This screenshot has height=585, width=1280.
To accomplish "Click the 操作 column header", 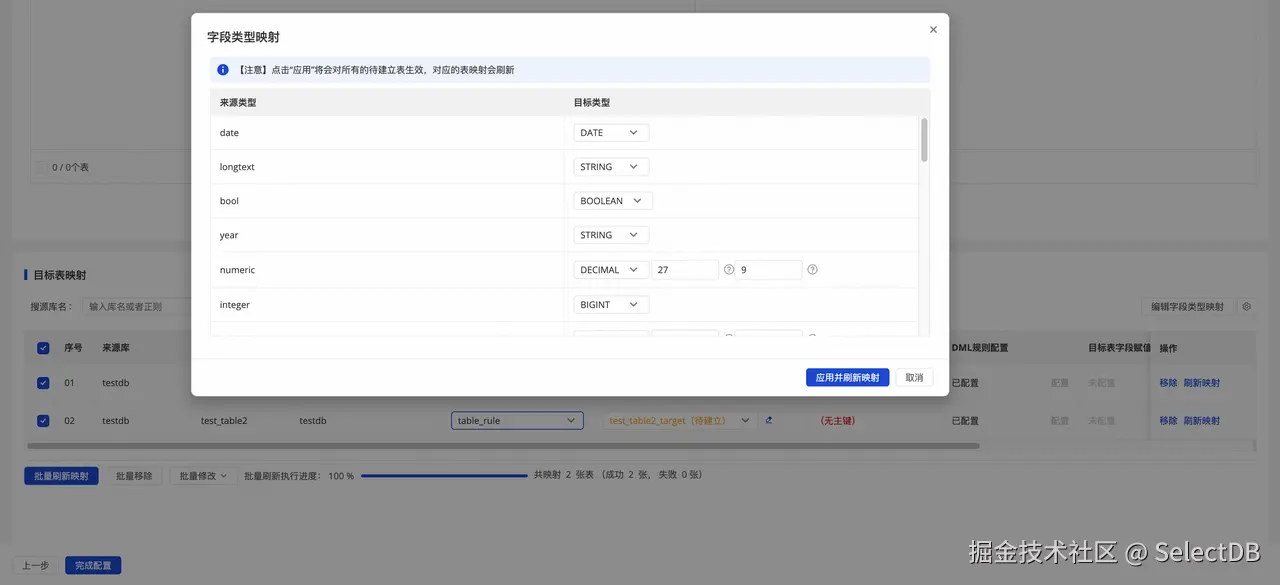I will (1168, 348).
